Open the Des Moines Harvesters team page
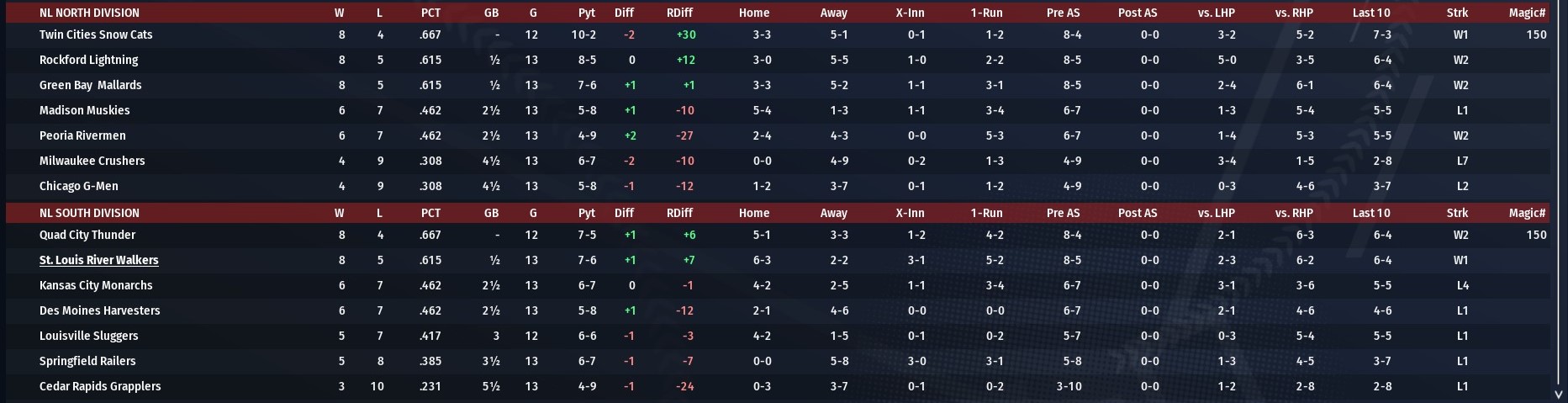 point(99,311)
